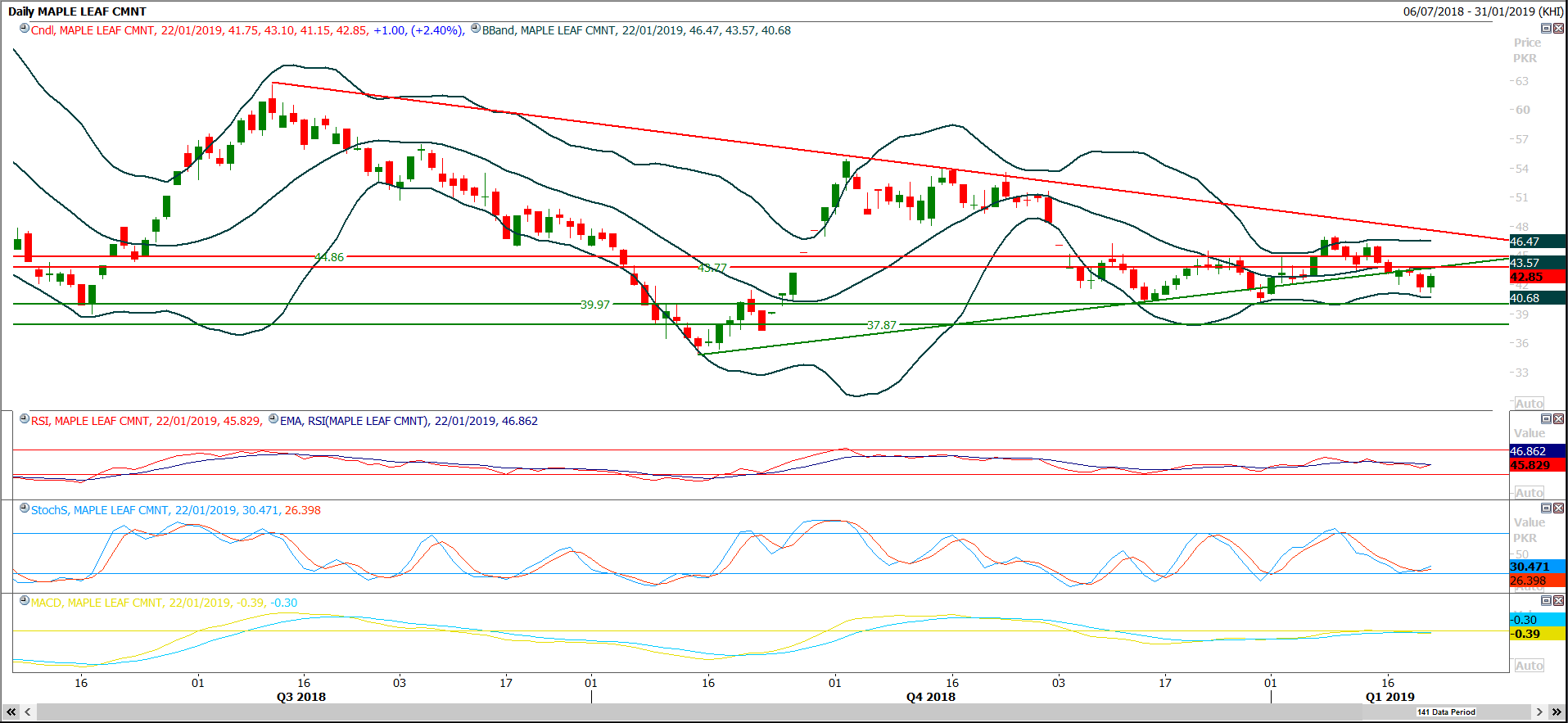Screen dimensions: 1568x723
Task: Select the Cndl MAPLE LEAF CMNT legend text
Action: (x=247, y=30)
